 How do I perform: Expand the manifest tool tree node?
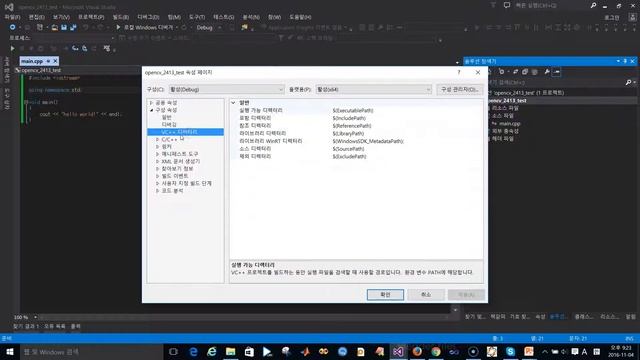158,154
